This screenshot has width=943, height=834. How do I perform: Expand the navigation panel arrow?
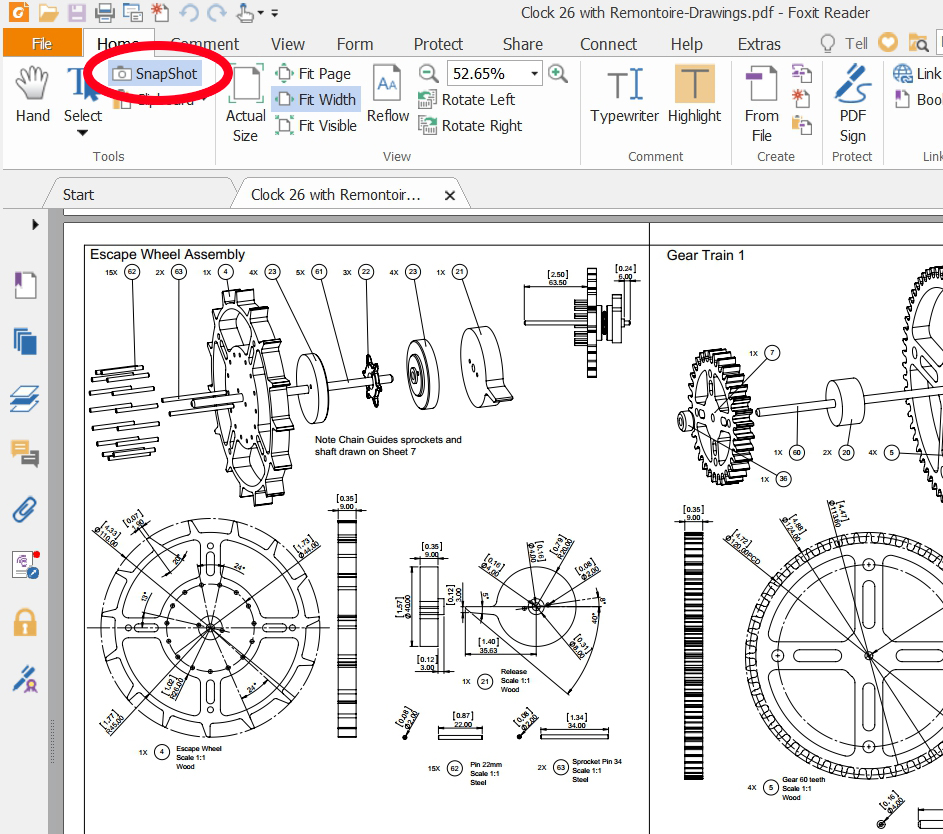35,224
